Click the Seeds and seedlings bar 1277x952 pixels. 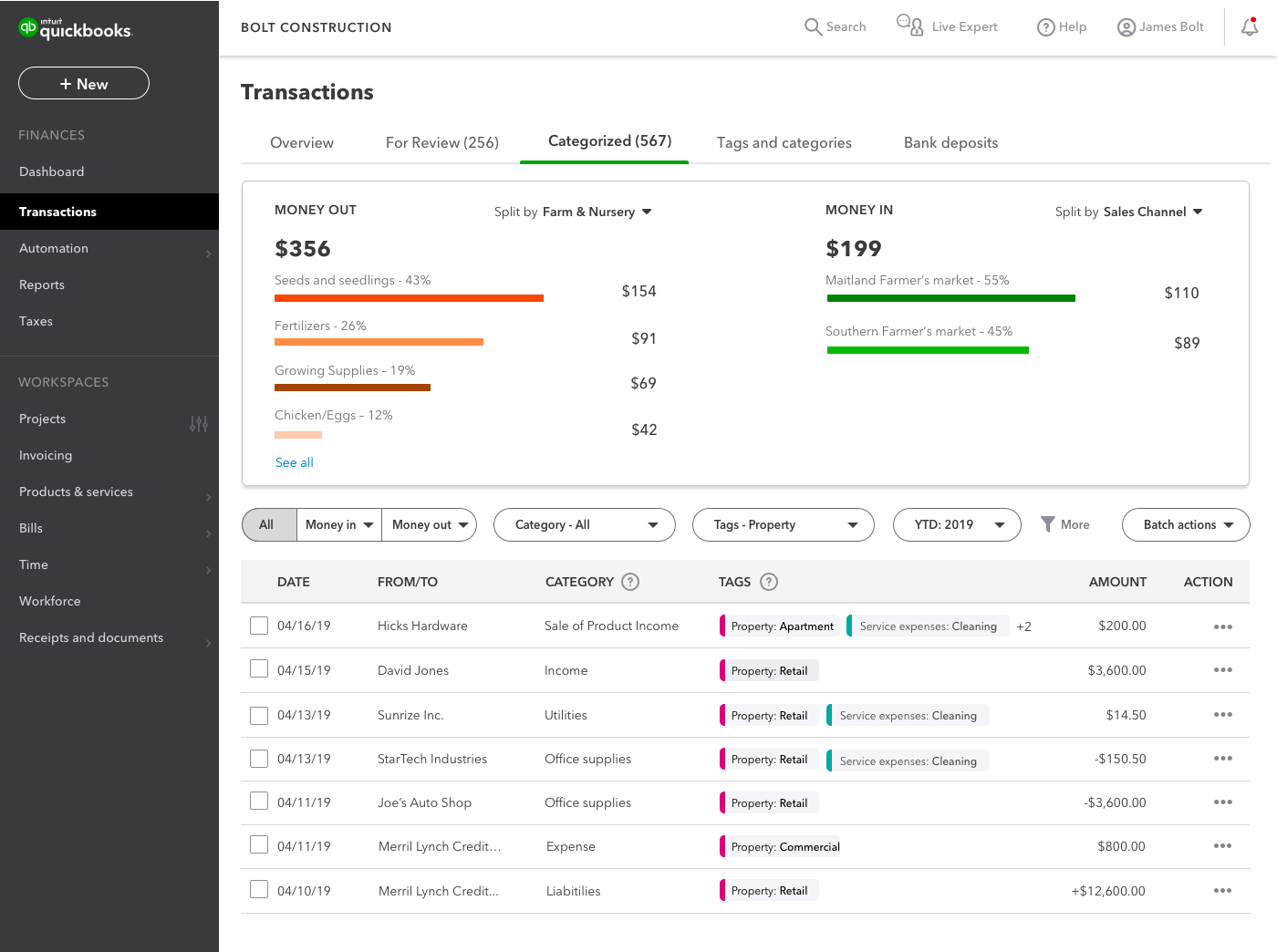(409, 298)
